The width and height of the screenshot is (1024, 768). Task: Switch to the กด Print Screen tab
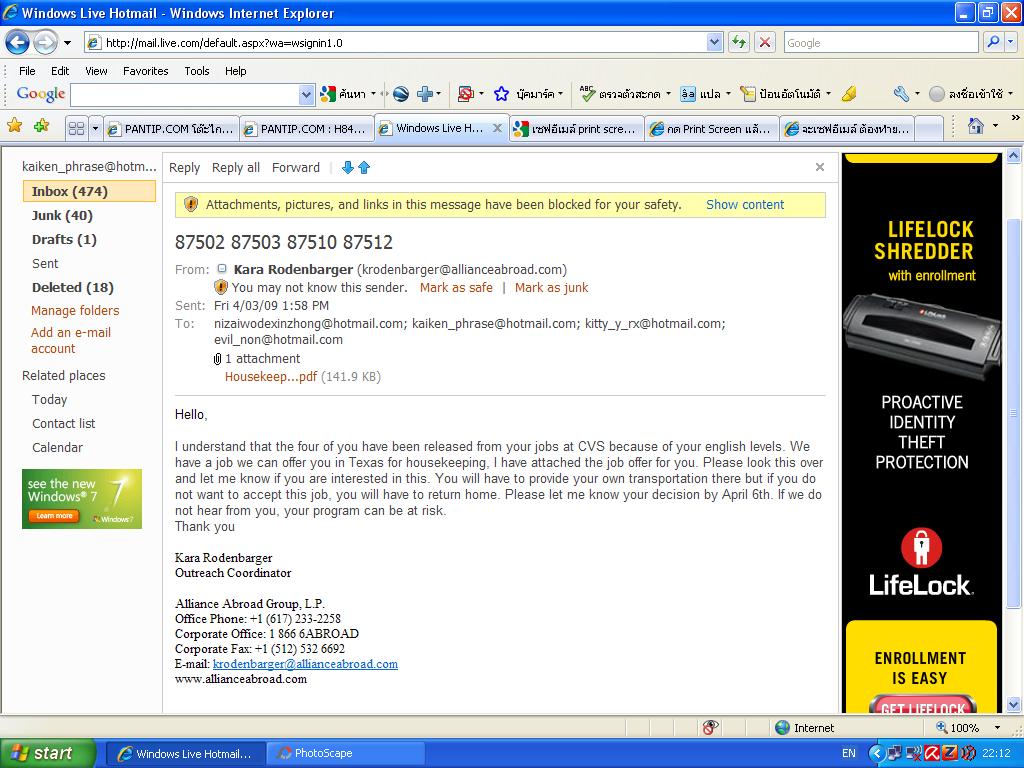(712, 129)
